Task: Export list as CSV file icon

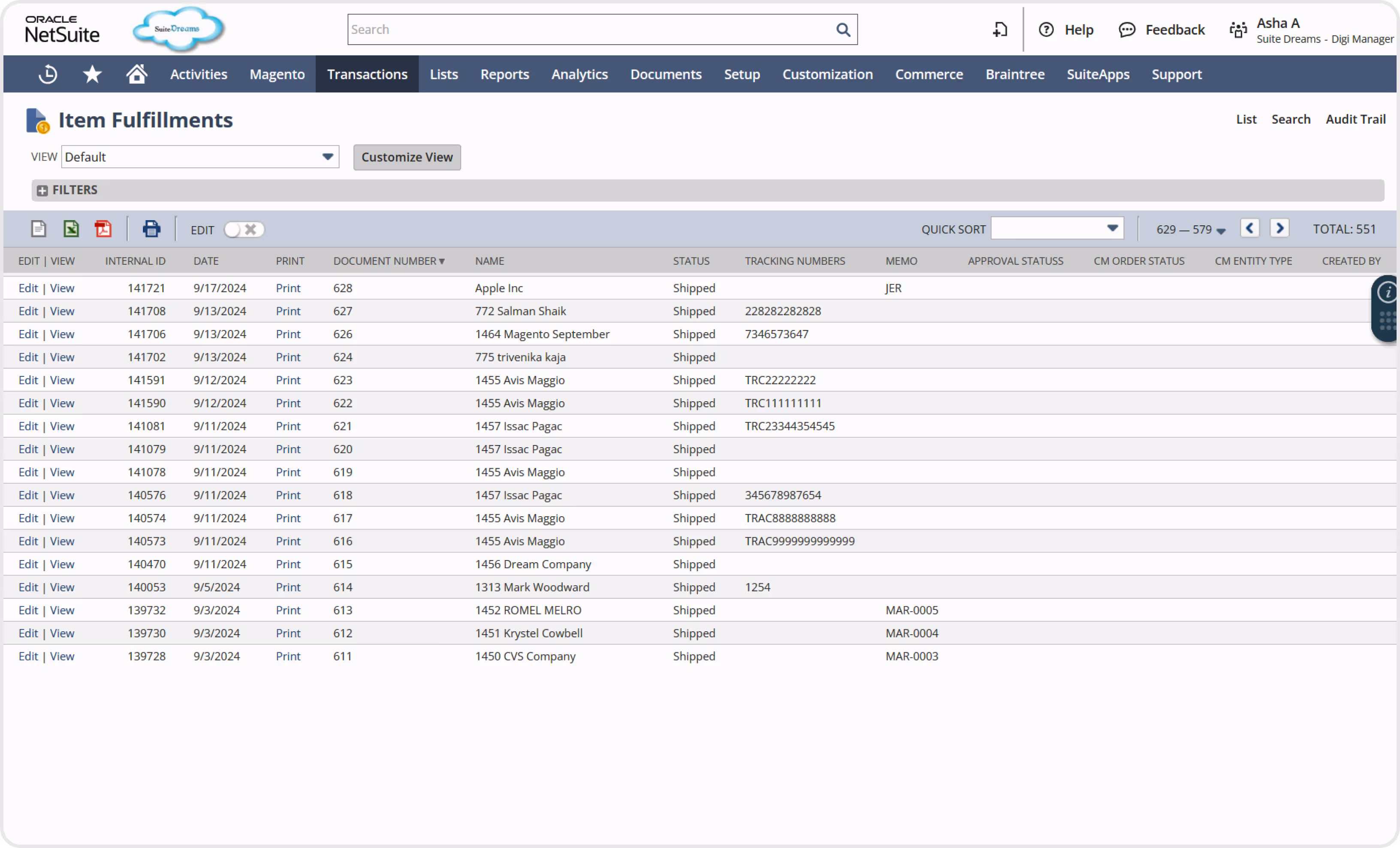Action: tap(39, 229)
